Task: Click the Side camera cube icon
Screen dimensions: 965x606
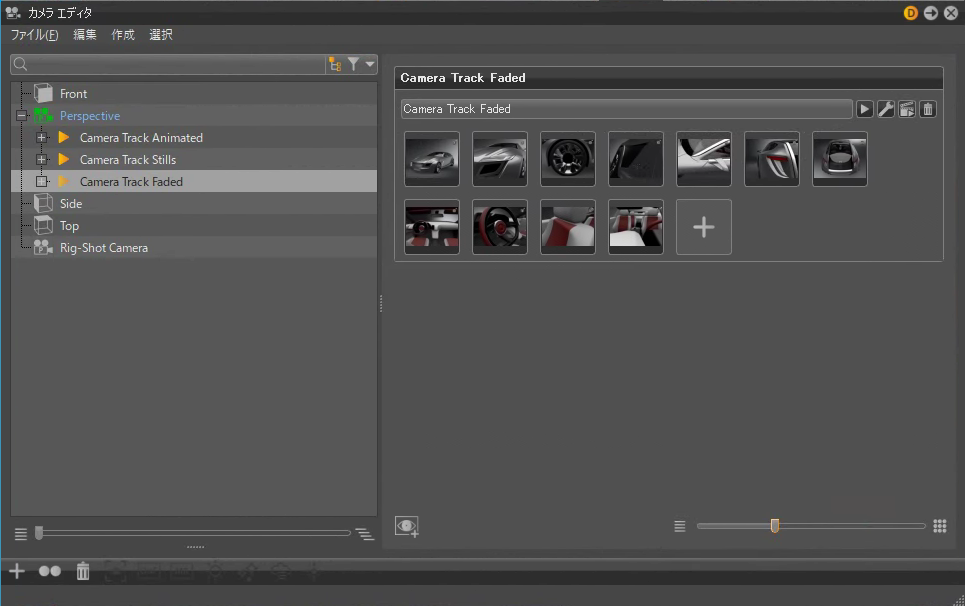Action: (x=43, y=204)
